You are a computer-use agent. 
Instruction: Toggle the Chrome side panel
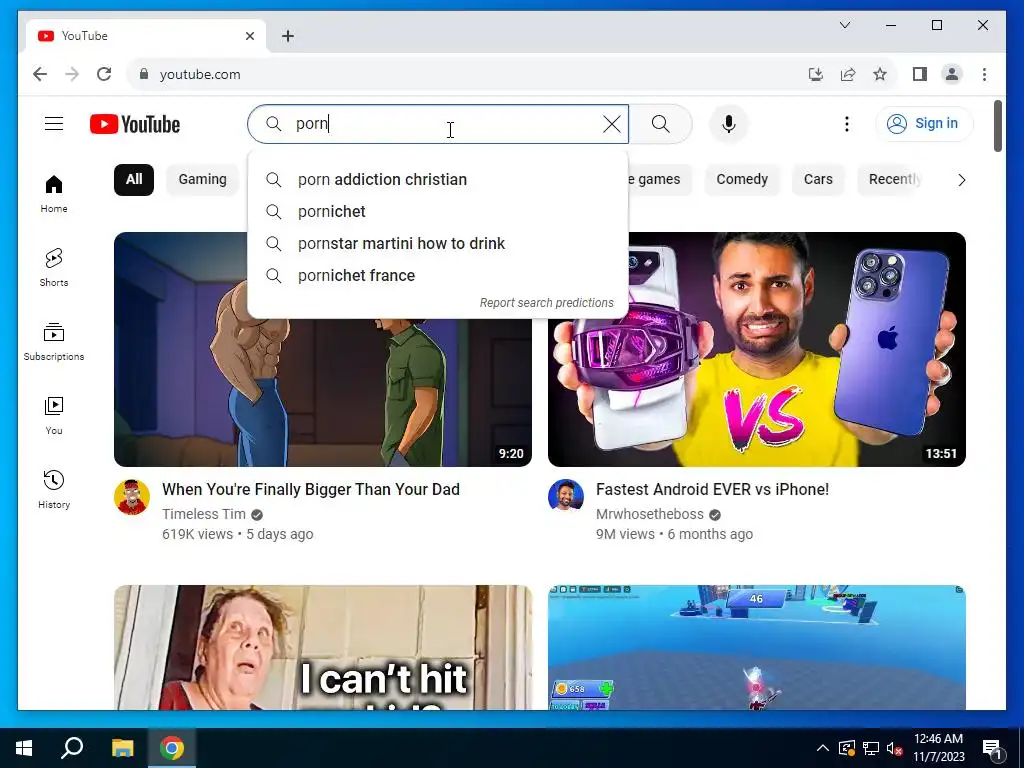(920, 74)
